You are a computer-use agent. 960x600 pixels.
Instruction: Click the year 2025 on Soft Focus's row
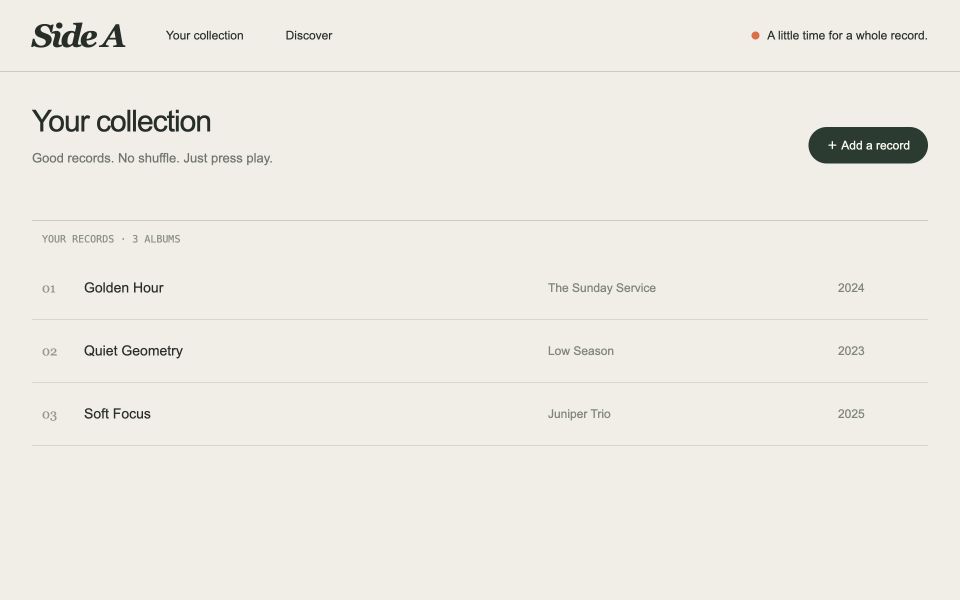tap(850, 414)
